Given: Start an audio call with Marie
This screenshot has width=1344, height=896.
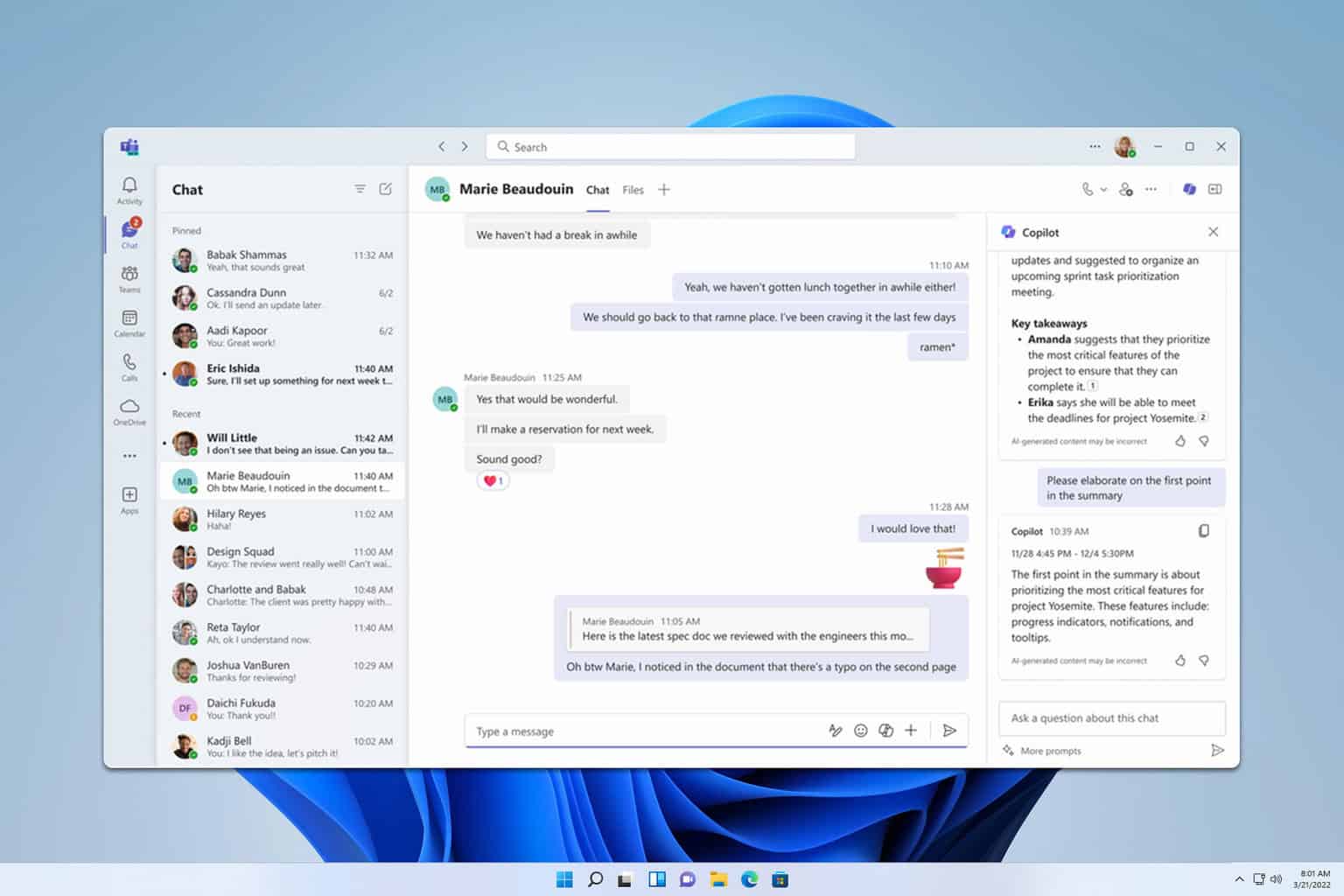Looking at the screenshot, I should 1088,189.
